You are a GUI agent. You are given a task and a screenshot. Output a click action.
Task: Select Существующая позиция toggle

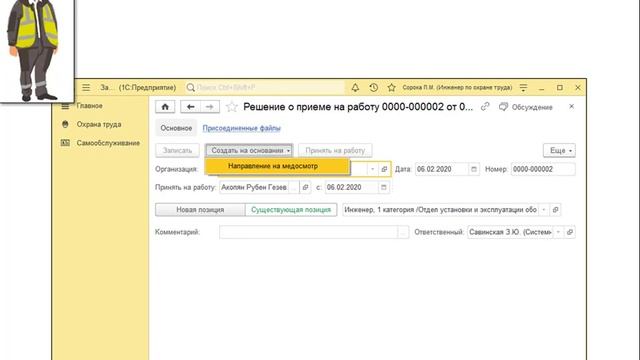pyautogui.click(x=291, y=210)
